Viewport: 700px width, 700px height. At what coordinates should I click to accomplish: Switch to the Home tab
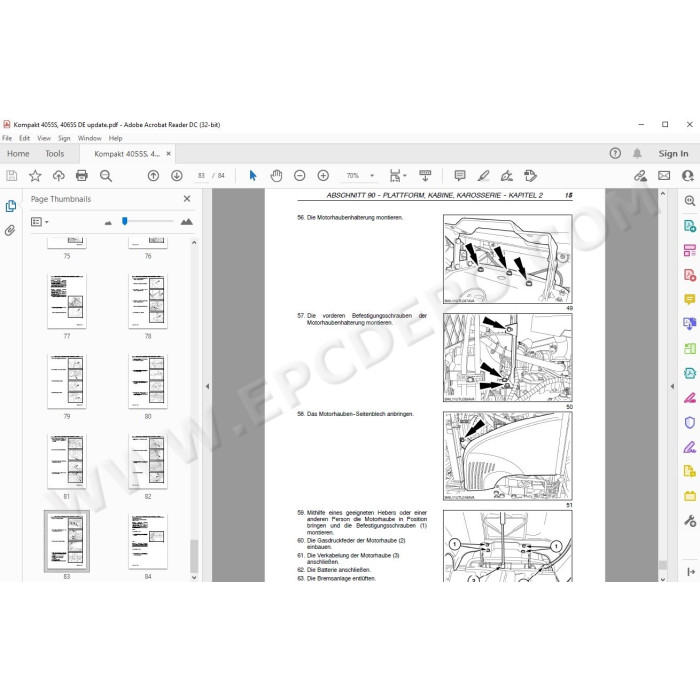(18, 154)
